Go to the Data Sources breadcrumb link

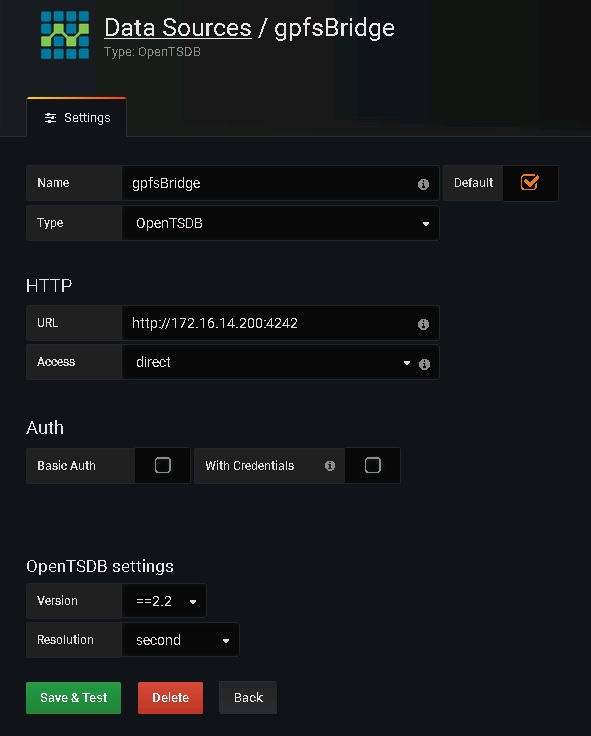tap(178, 28)
